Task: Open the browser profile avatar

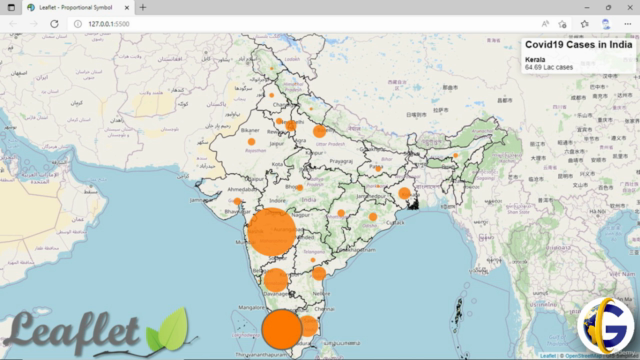Action: pyautogui.click(x=606, y=24)
